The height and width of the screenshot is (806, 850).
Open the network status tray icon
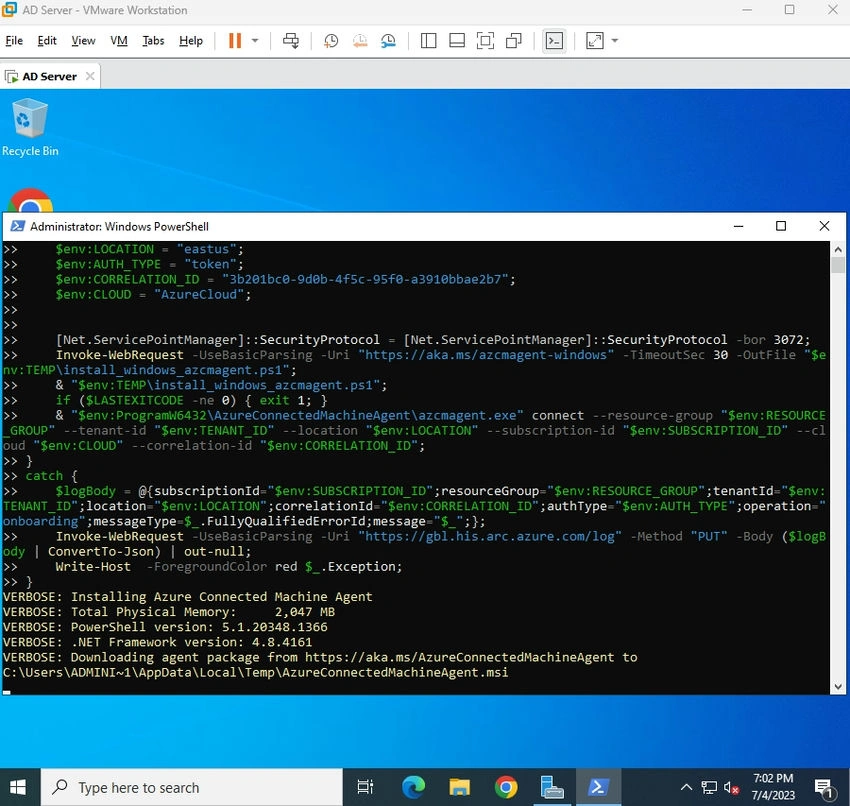(709, 787)
